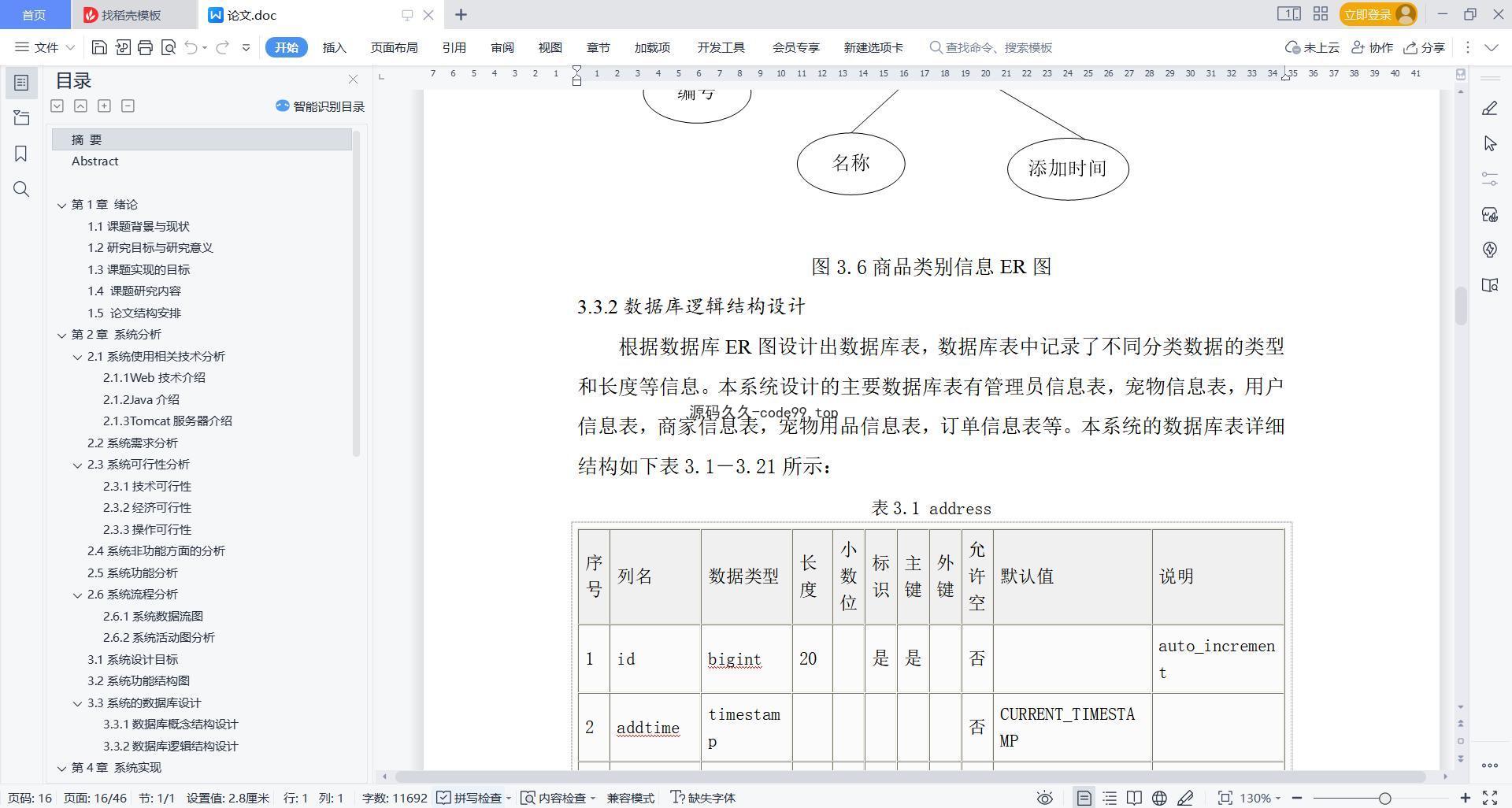The width and height of the screenshot is (1512, 808).
Task: Click 未上云 cloud status button
Action: tap(1312, 47)
